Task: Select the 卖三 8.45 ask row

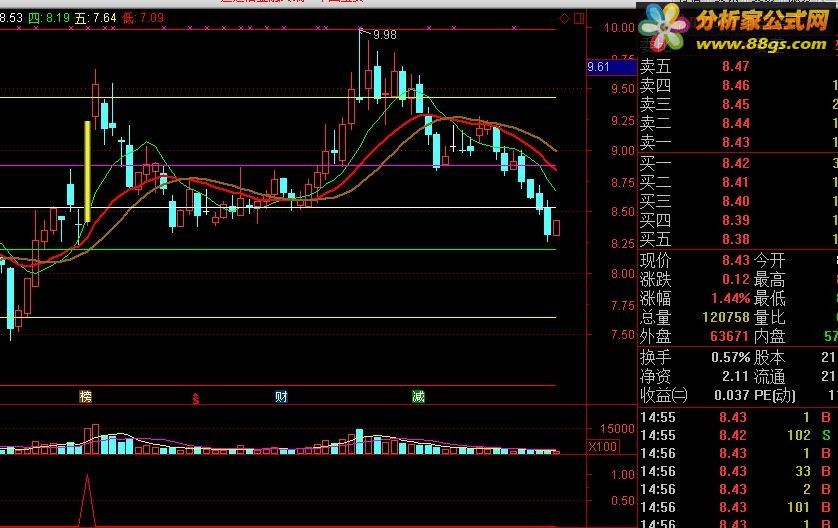Action: [738, 104]
